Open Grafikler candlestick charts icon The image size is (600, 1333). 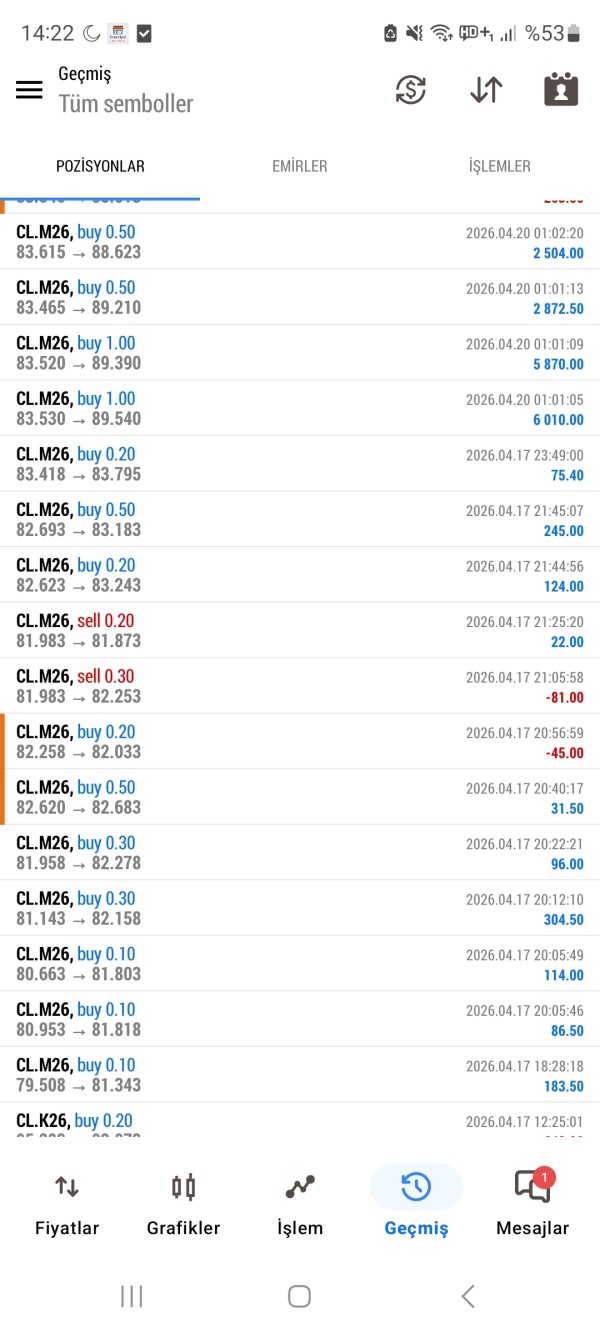(x=183, y=1187)
